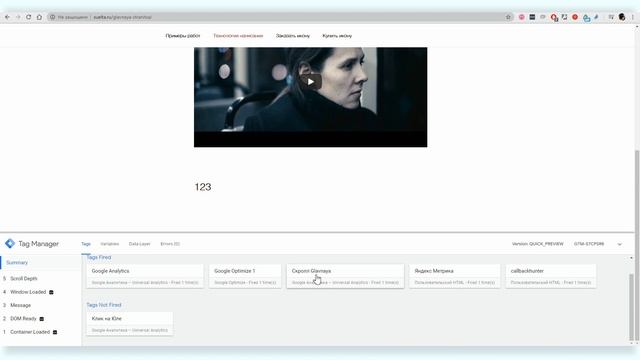Bookmark this page with the star icon

coord(508,17)
